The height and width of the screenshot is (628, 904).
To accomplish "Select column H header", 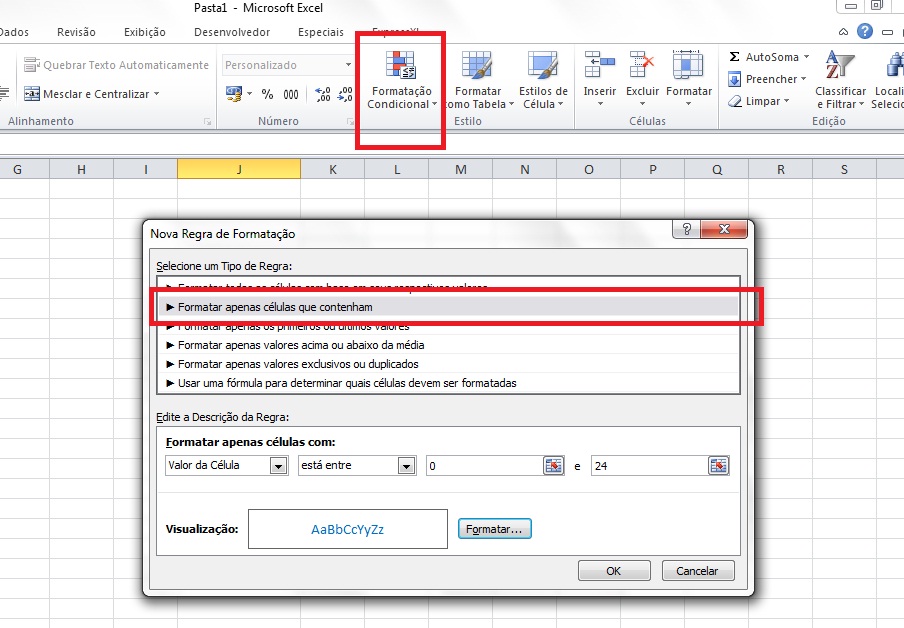I will 81,170.
